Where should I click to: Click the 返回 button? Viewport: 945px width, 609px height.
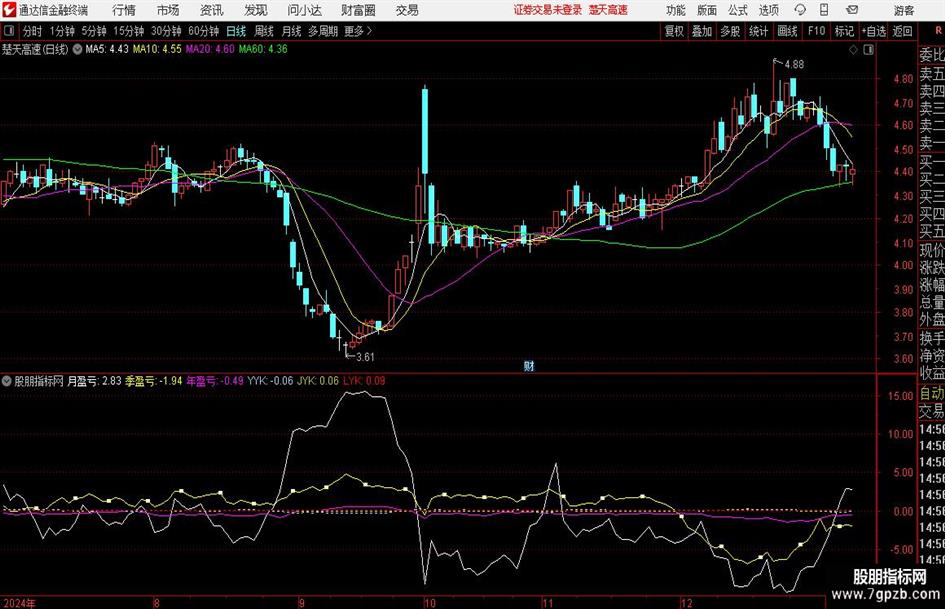pyautogui.click(x=902, y=31)
